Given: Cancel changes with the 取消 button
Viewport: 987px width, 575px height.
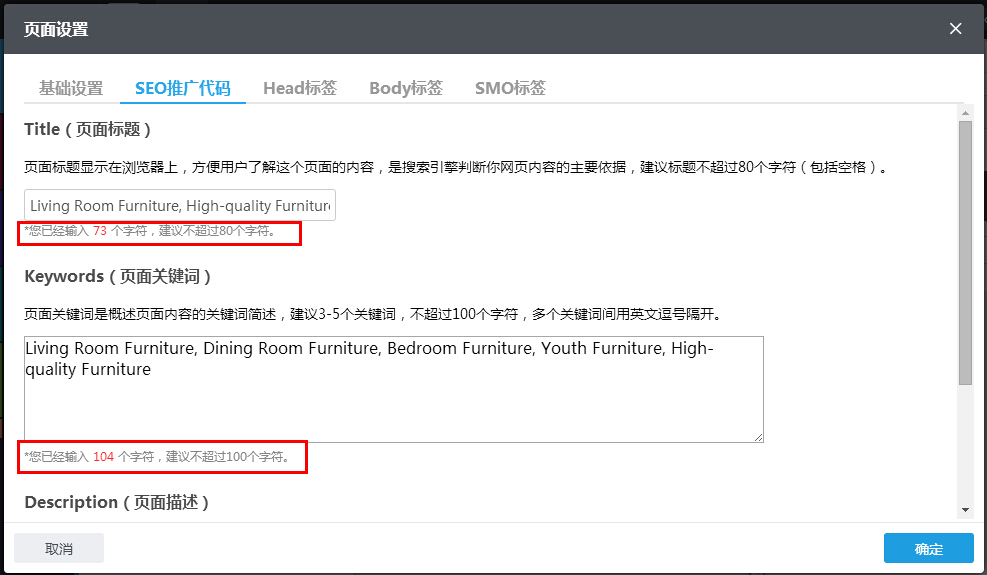Looking at the screenshot, I should point(59,548).
